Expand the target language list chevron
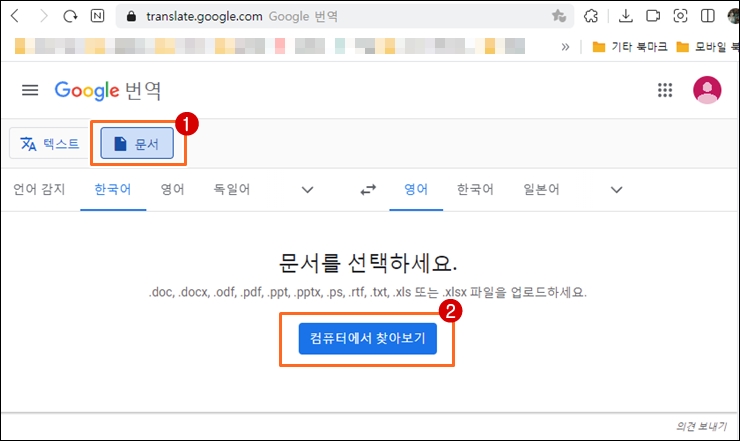 pos(616,190)
